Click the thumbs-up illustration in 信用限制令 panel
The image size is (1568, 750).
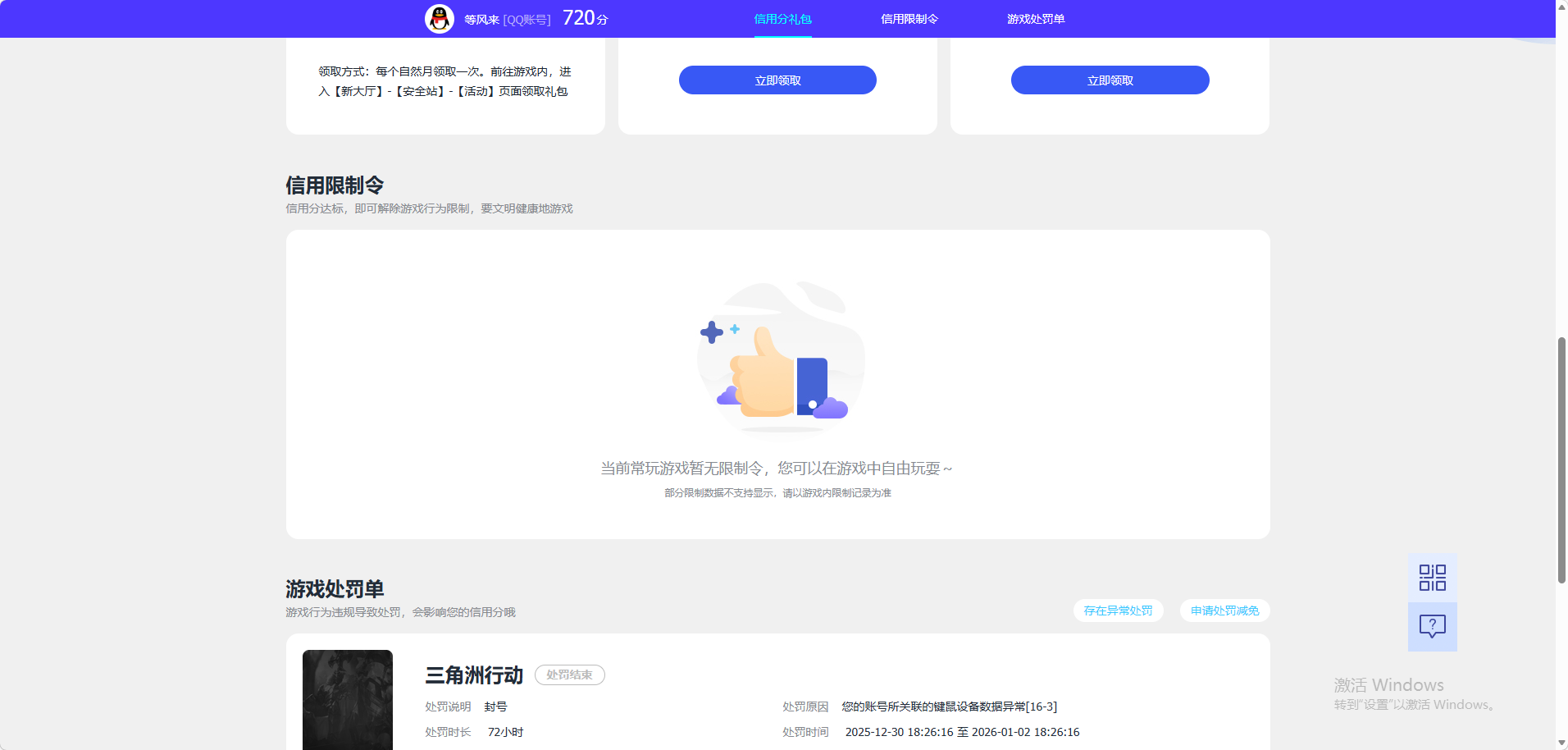pos(779,361)
